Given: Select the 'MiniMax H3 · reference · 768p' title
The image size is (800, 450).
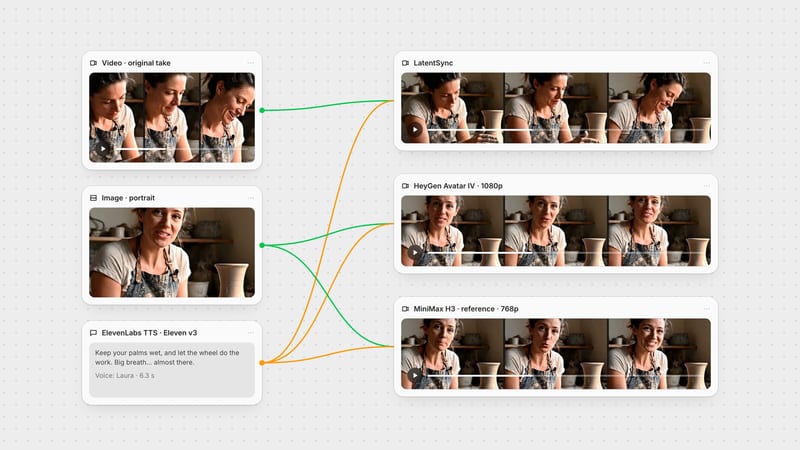Looking at the screenshot, I should pos(466,309).
